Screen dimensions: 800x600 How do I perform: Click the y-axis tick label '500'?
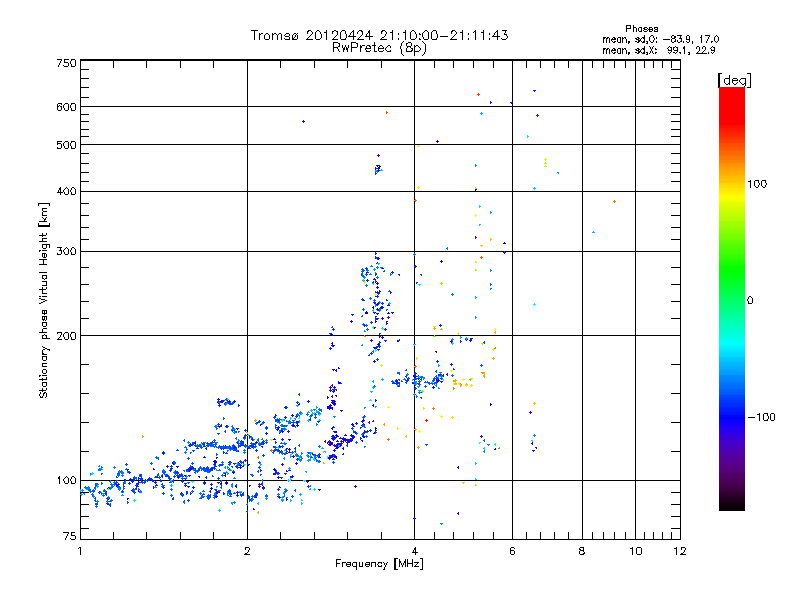66,145
